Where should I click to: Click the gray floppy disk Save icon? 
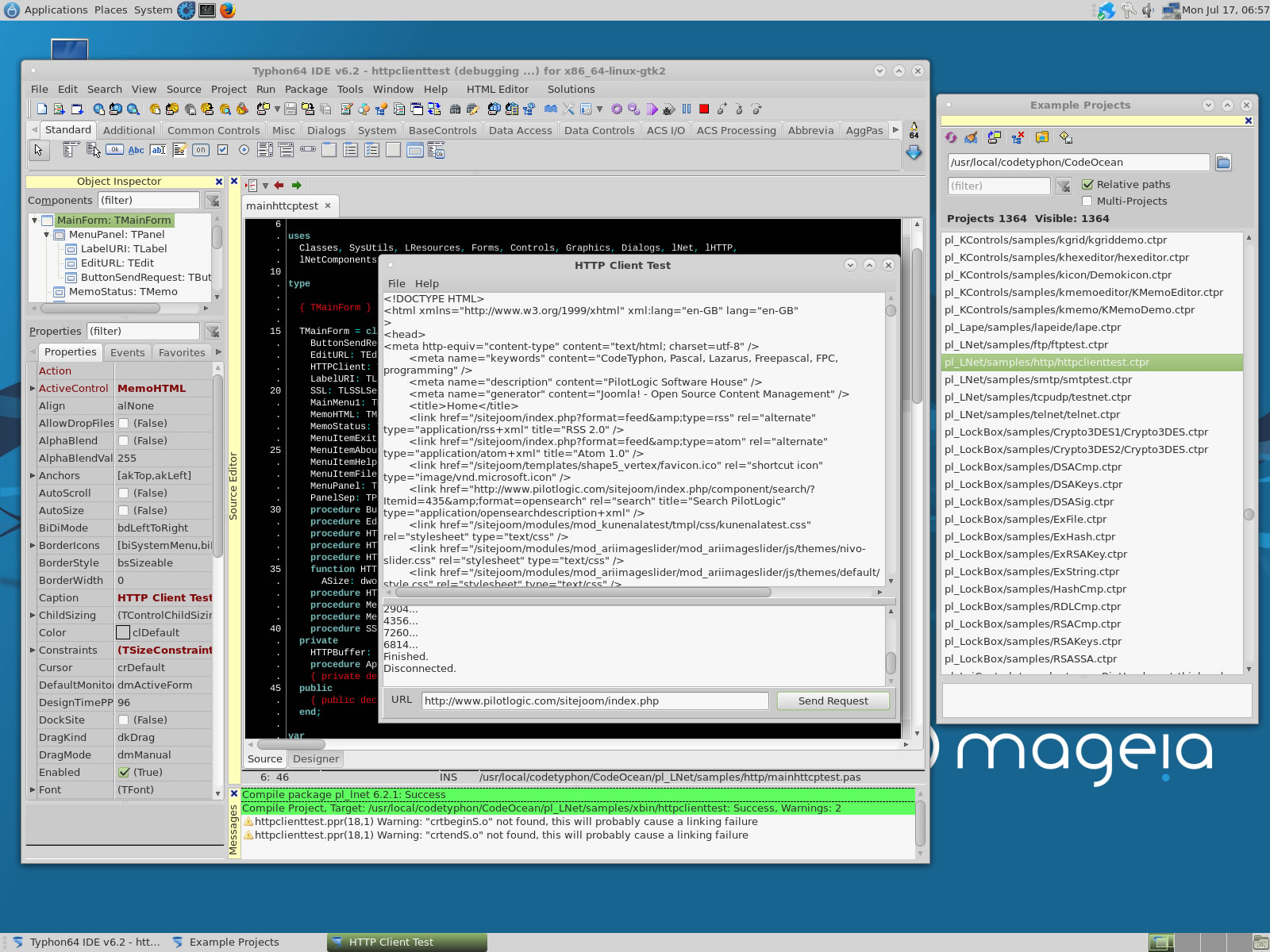pos(290,109)
